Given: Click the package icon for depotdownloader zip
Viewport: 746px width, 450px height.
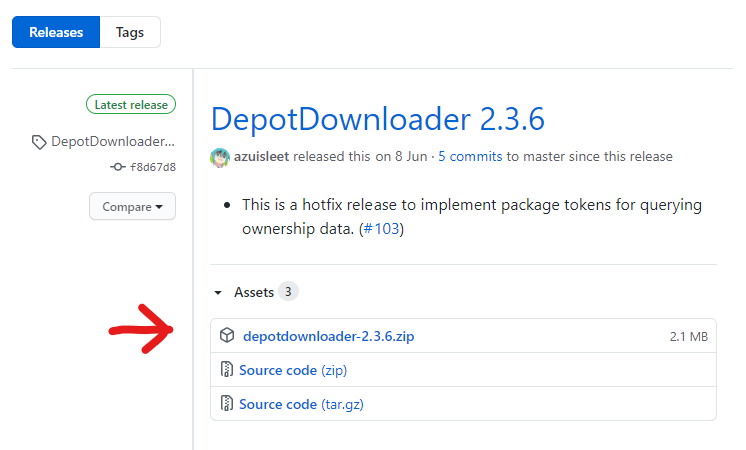Looking at the screenshot, I should click(227, 336).
